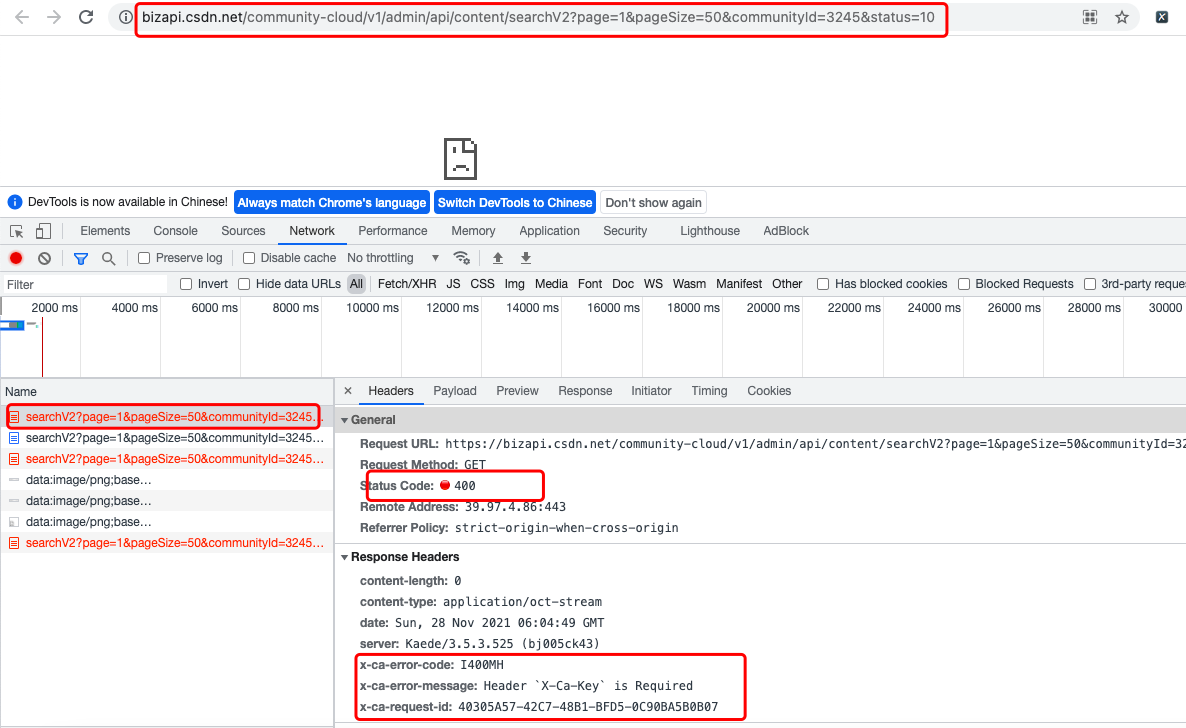Toggle the device toolbar icon

[x=43, y=231]
